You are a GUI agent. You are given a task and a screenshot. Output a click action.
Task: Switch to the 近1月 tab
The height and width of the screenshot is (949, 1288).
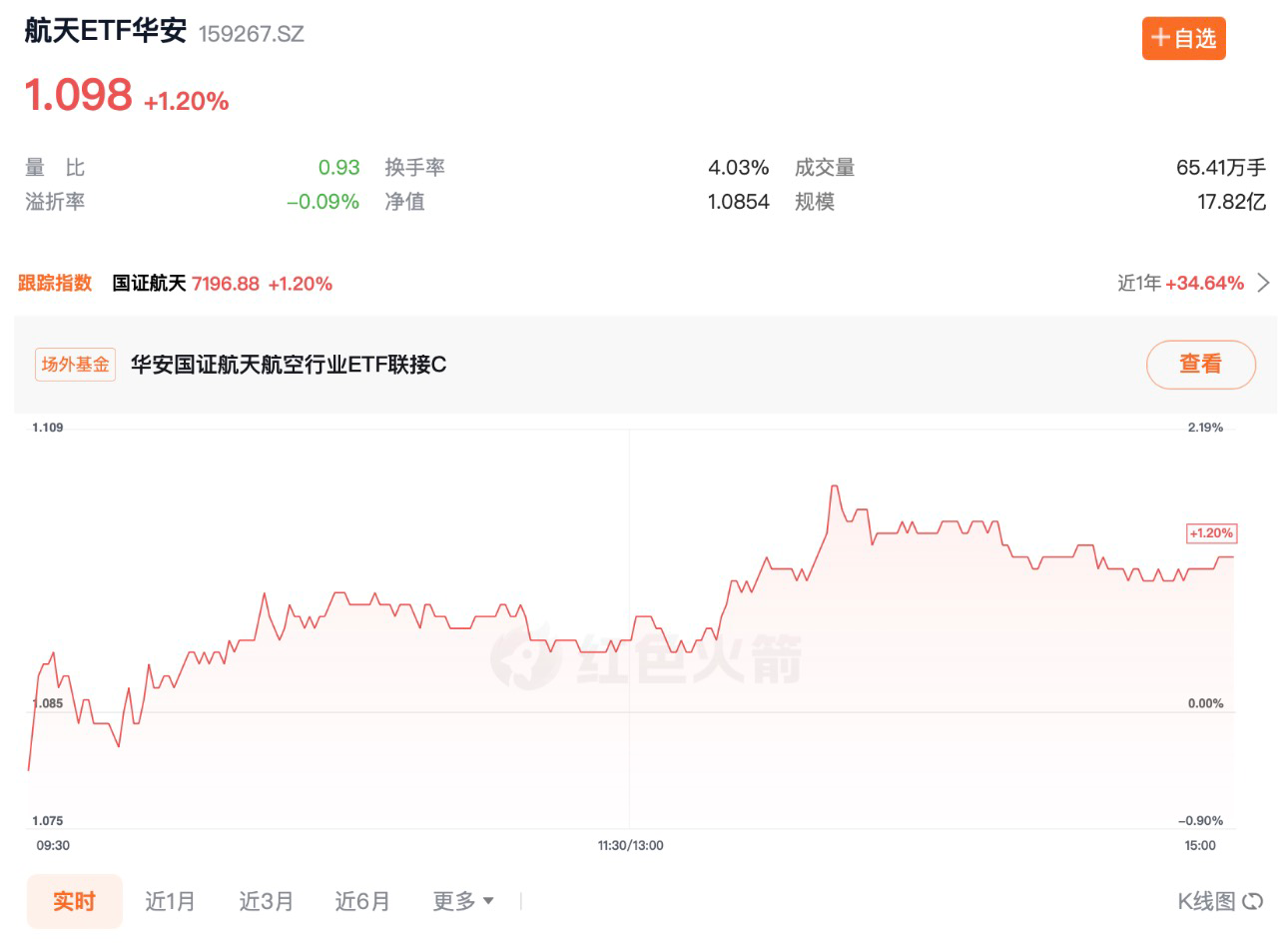(170, 901)
